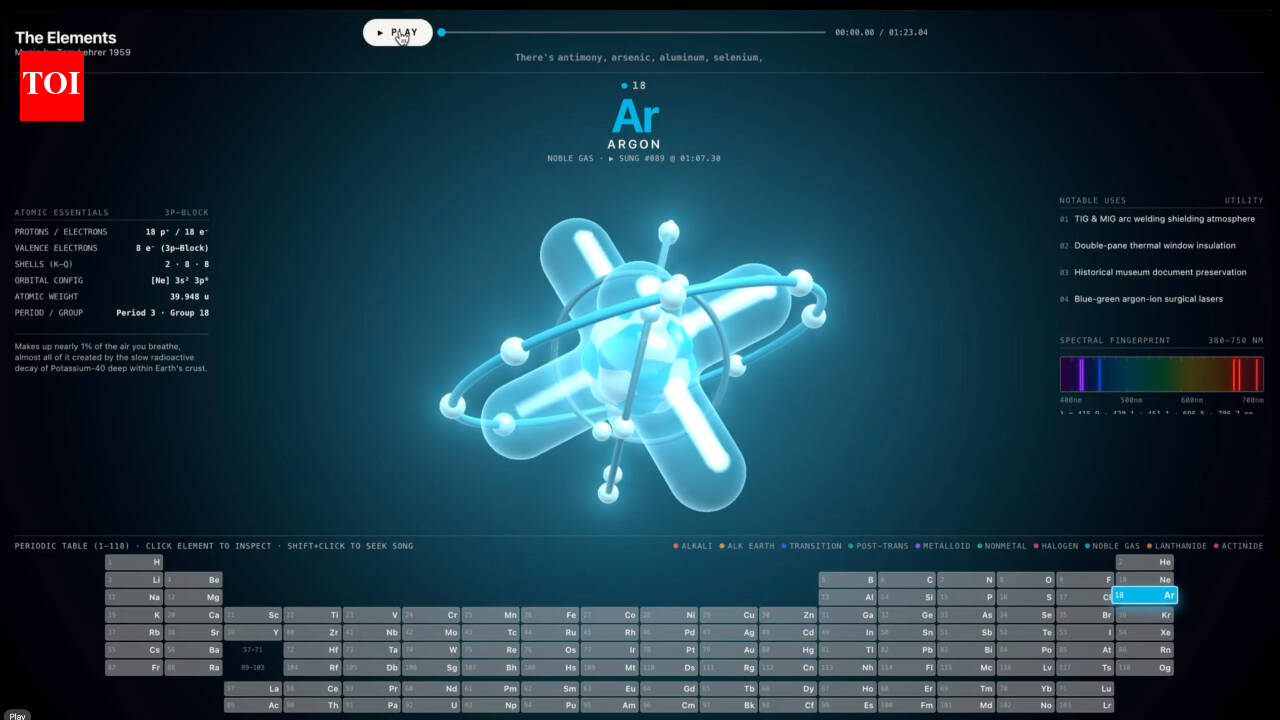Select Helium (He) cell

click(1144, 562)
